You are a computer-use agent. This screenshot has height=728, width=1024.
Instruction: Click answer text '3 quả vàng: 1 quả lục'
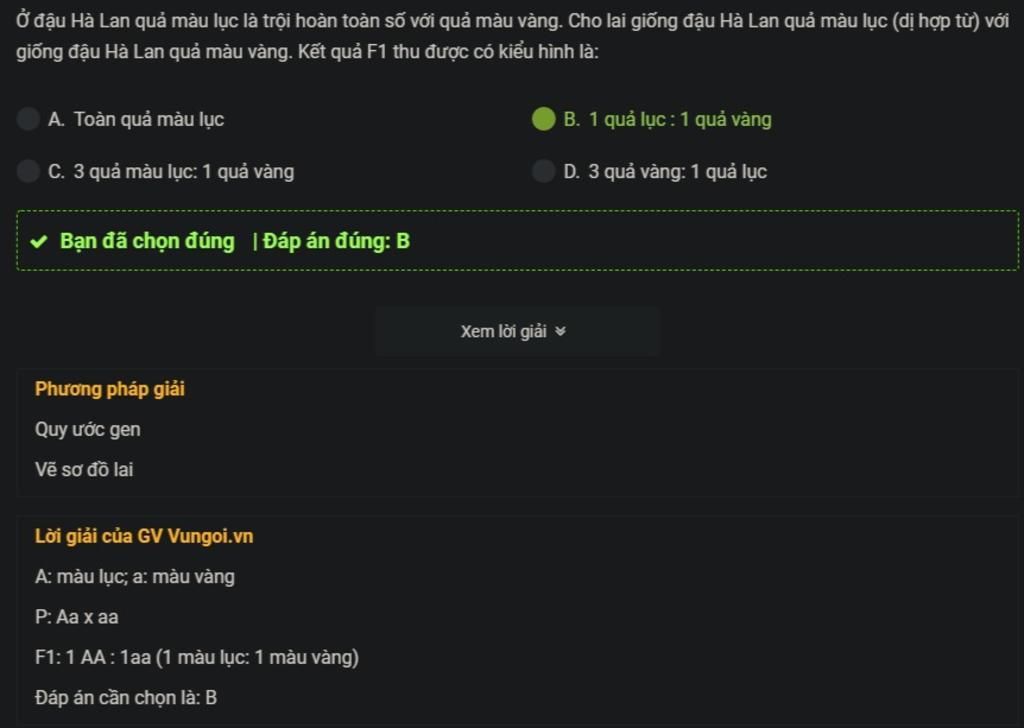(677, 172)
